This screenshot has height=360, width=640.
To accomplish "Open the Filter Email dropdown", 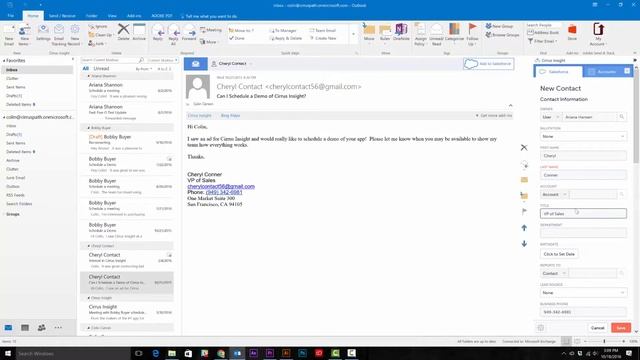I will [x=542, y=41].
